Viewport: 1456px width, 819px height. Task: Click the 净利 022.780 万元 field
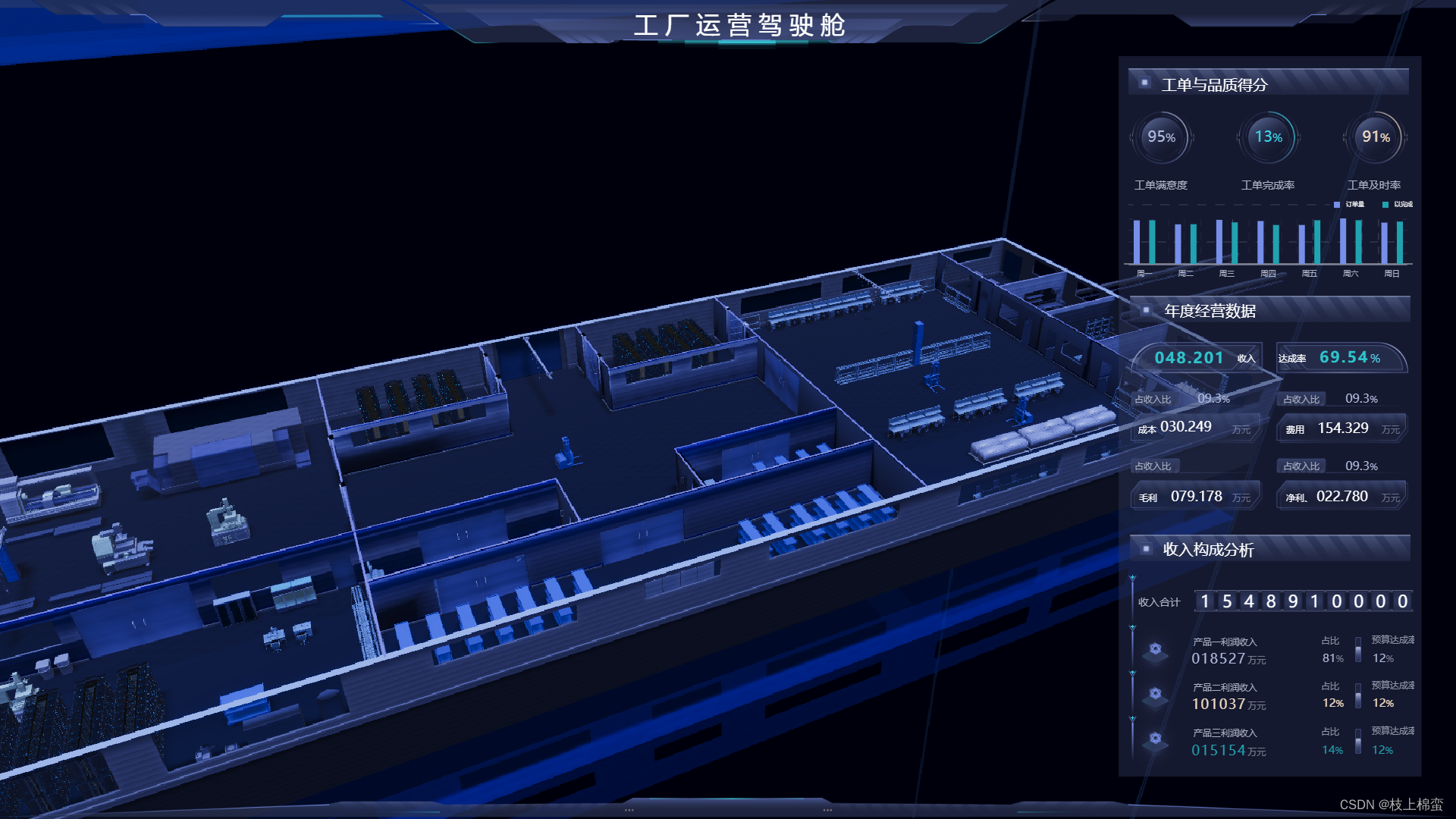[x=1341, y=497]
